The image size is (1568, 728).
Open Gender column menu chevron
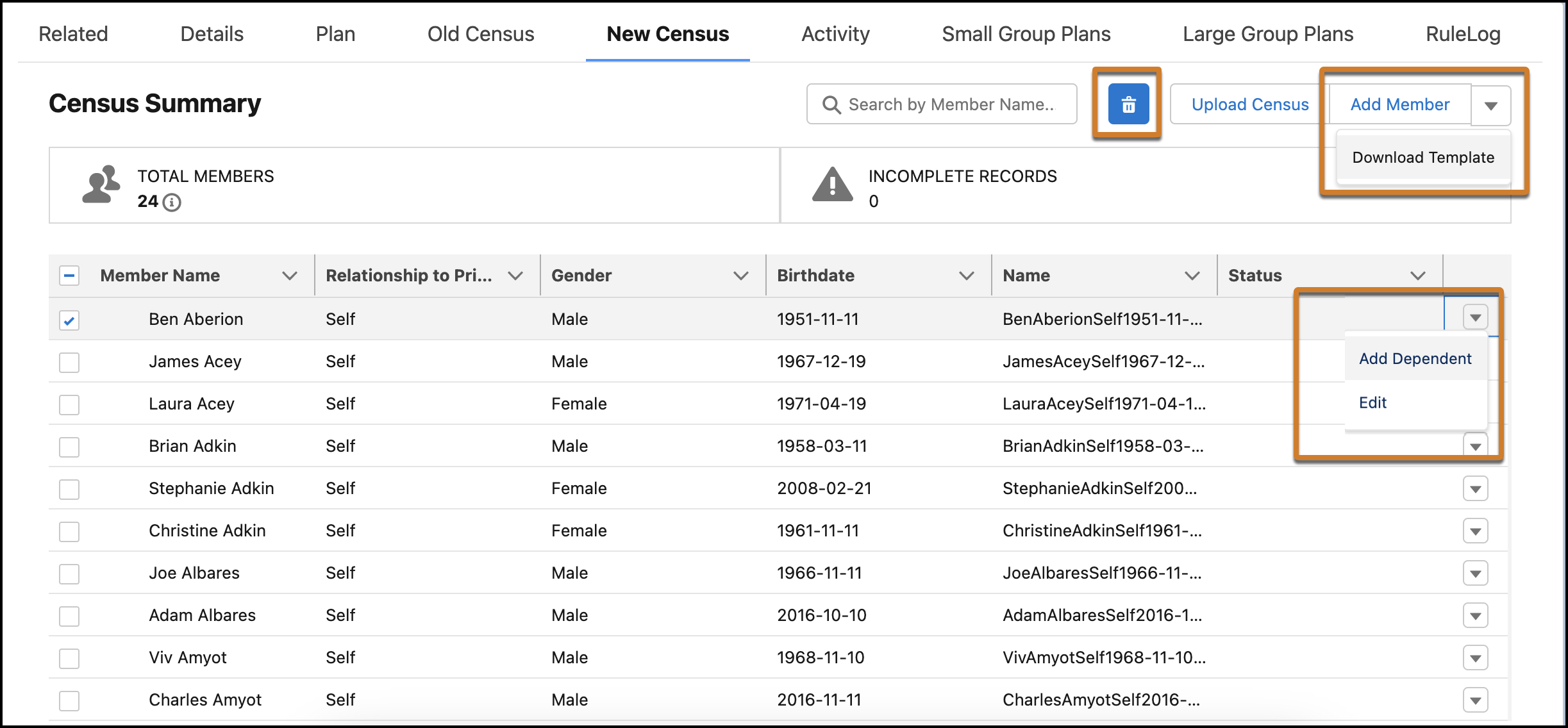741,276
